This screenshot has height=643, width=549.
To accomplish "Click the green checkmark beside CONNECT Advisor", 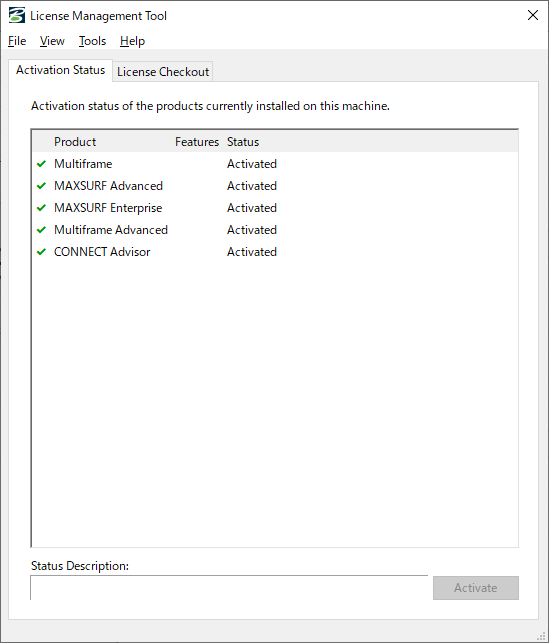I will tap(41, 252).
